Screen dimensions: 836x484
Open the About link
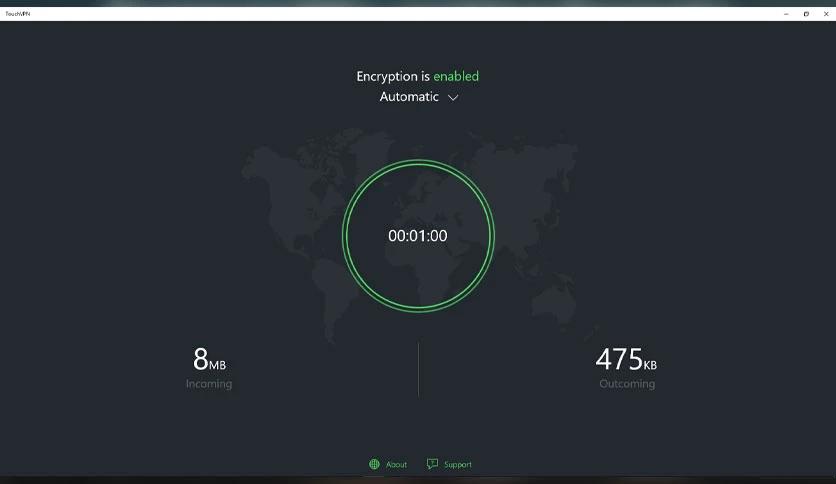[x=396, y=465]
